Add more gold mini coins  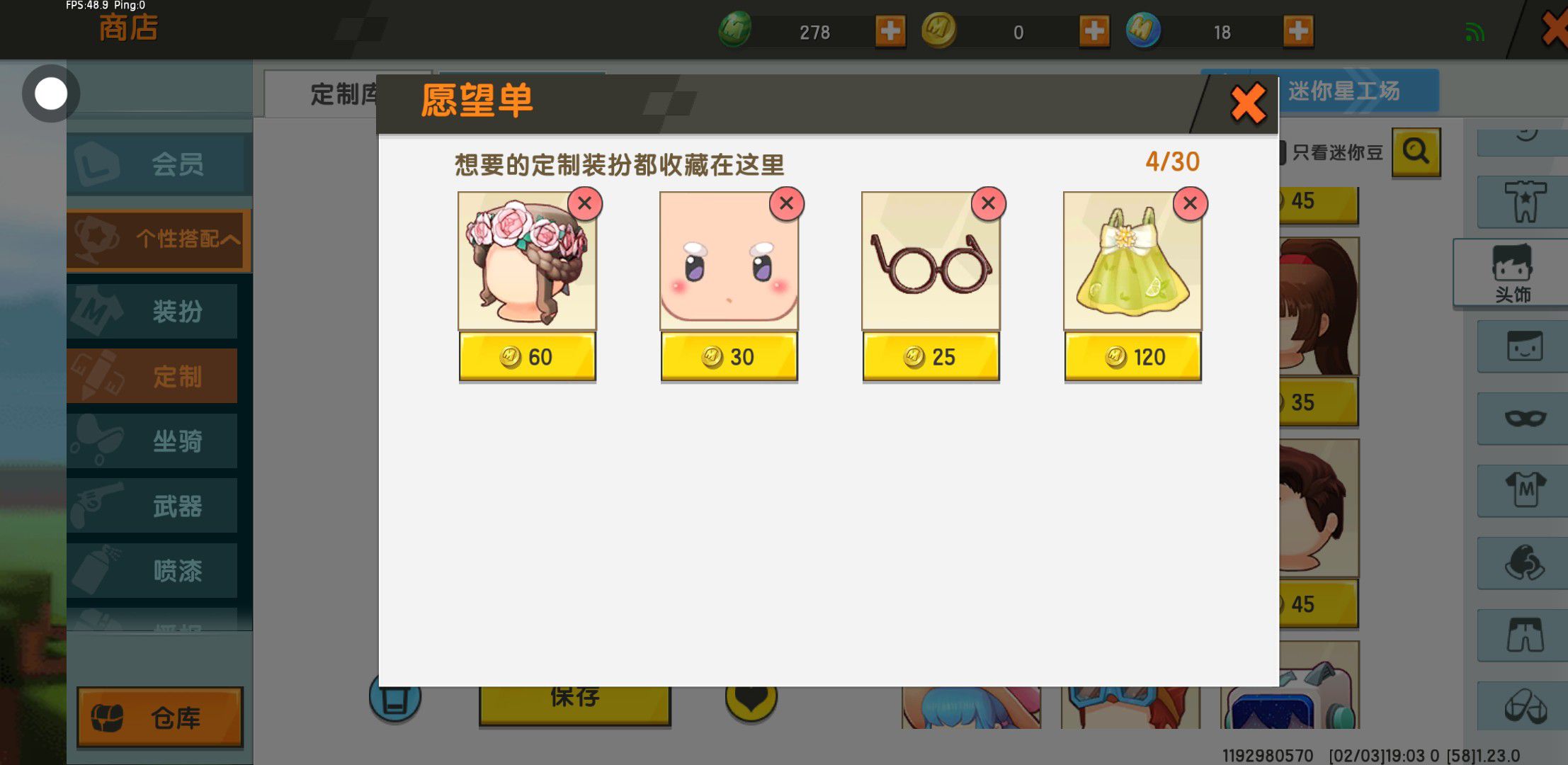(x=1094, y=31)
